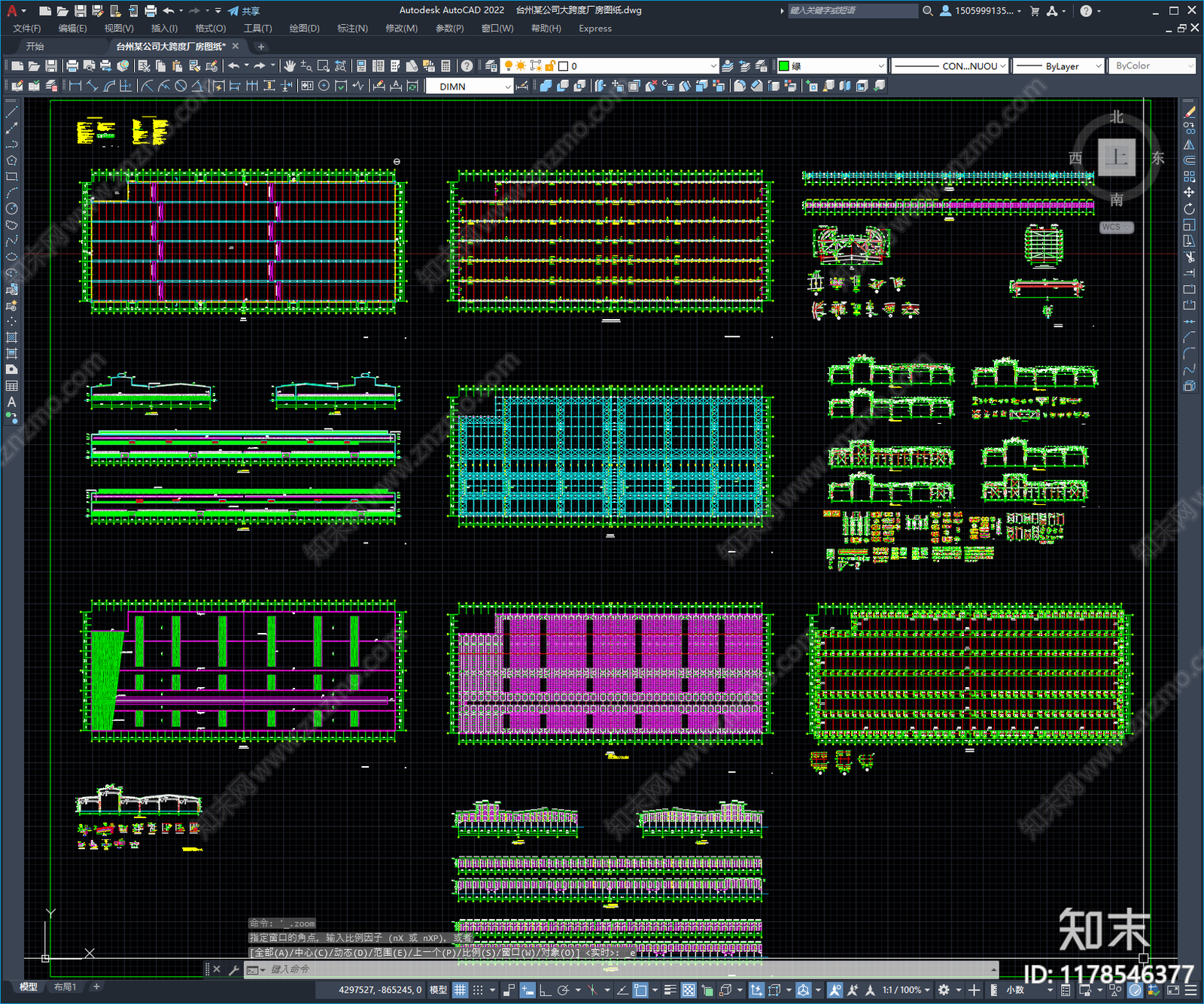Click the WCS label under ViewCube

(1115, 227)
